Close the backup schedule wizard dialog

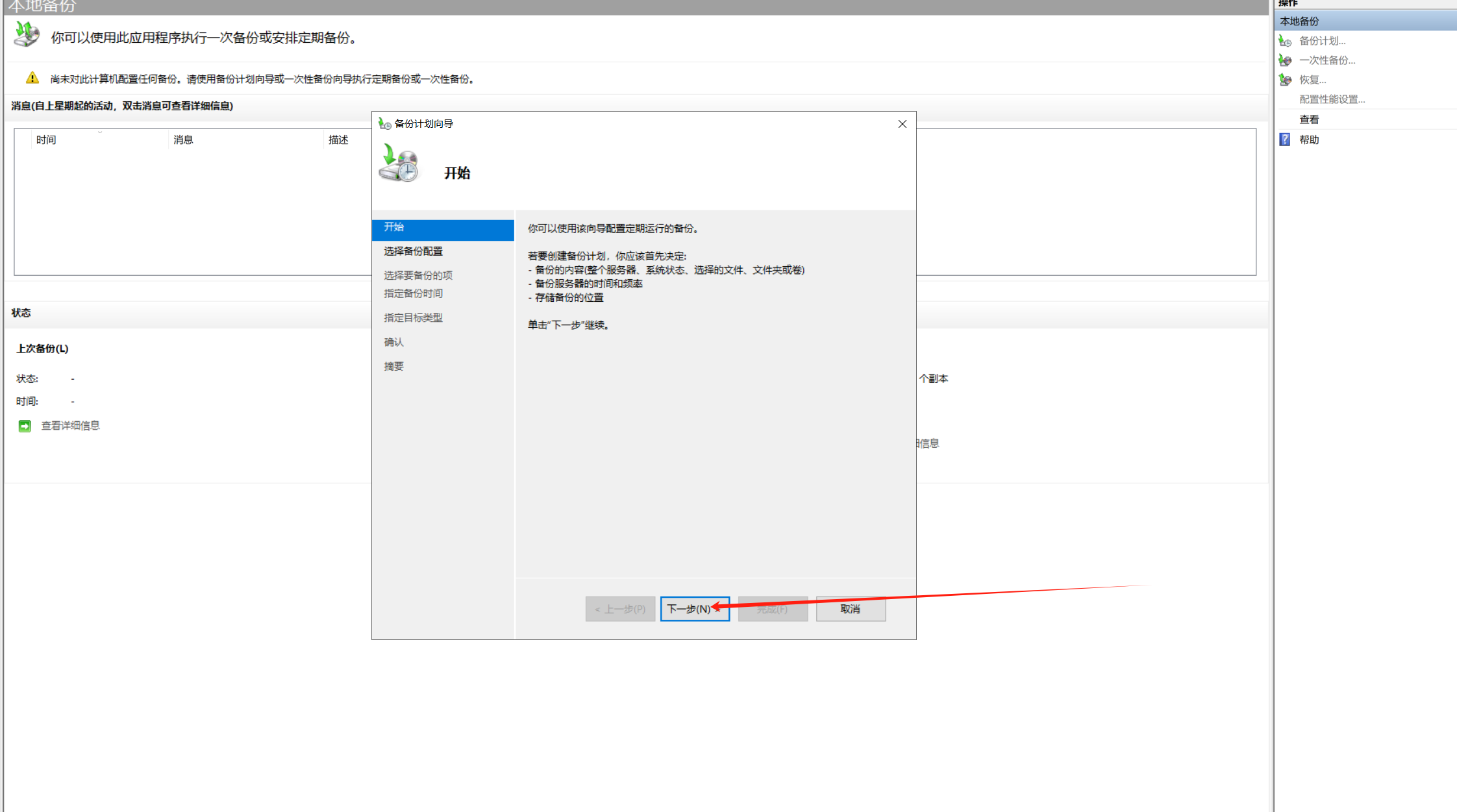(x=902, y=124)
